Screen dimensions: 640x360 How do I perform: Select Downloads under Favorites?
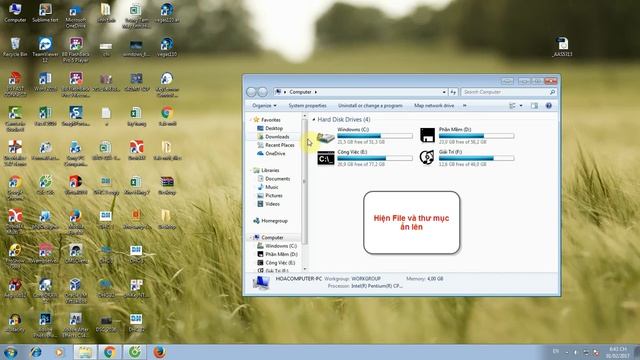click(273, 137)
